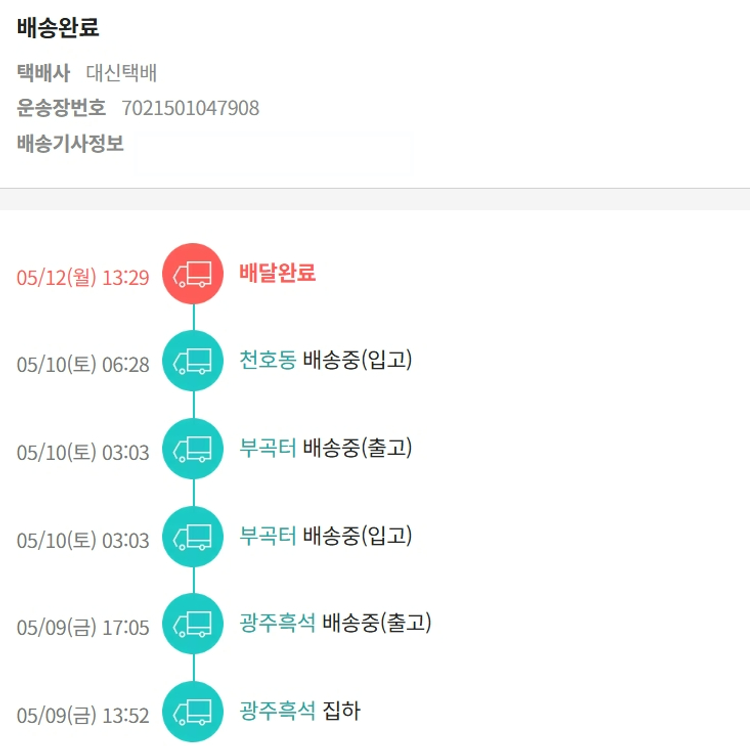Click the empty 배송기사정보 field
The width and height of the screenshot is (750, 746).
coord(273,154)
